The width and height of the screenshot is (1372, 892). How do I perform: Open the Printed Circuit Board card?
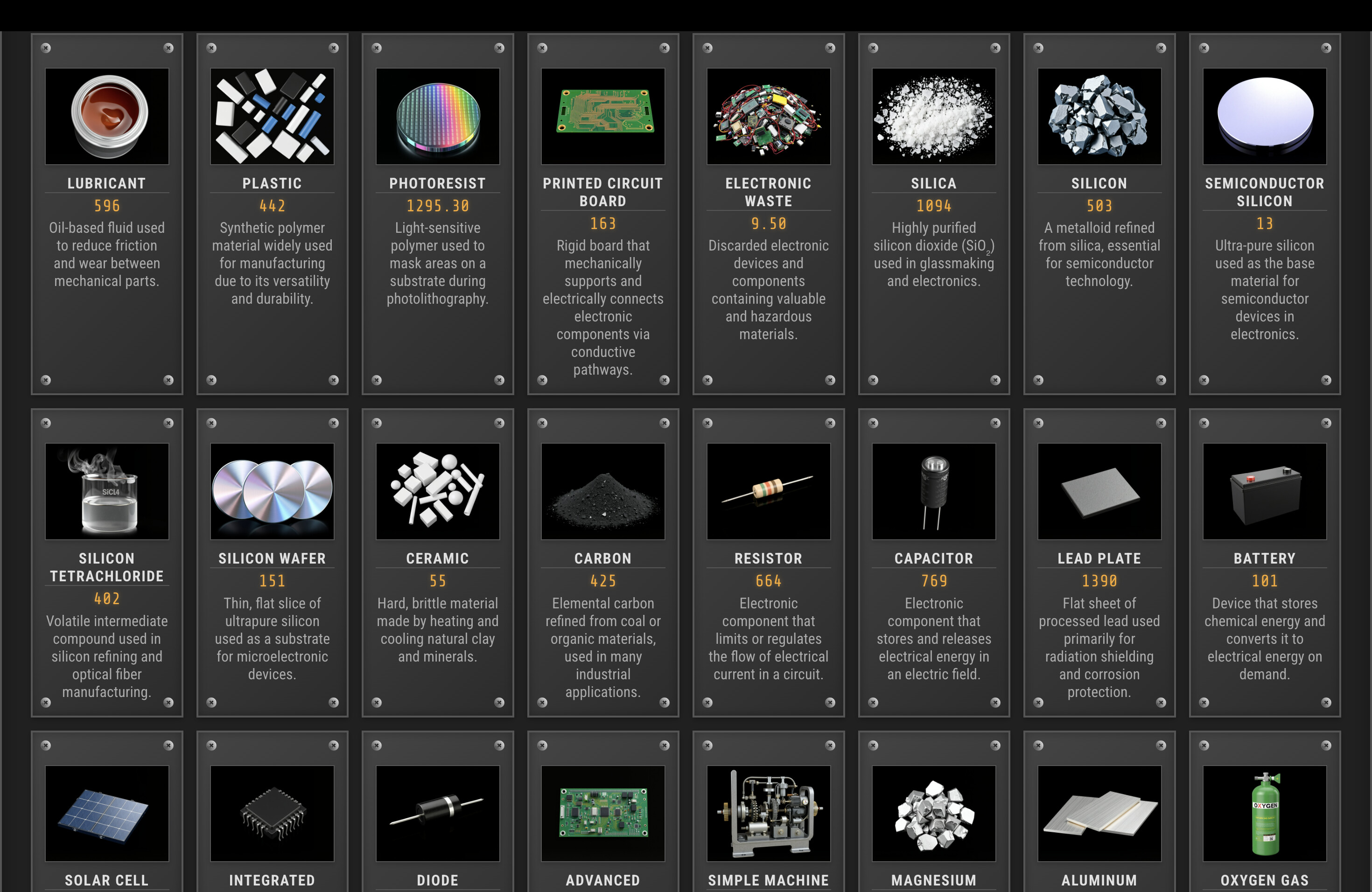click(x=603, y=213)
